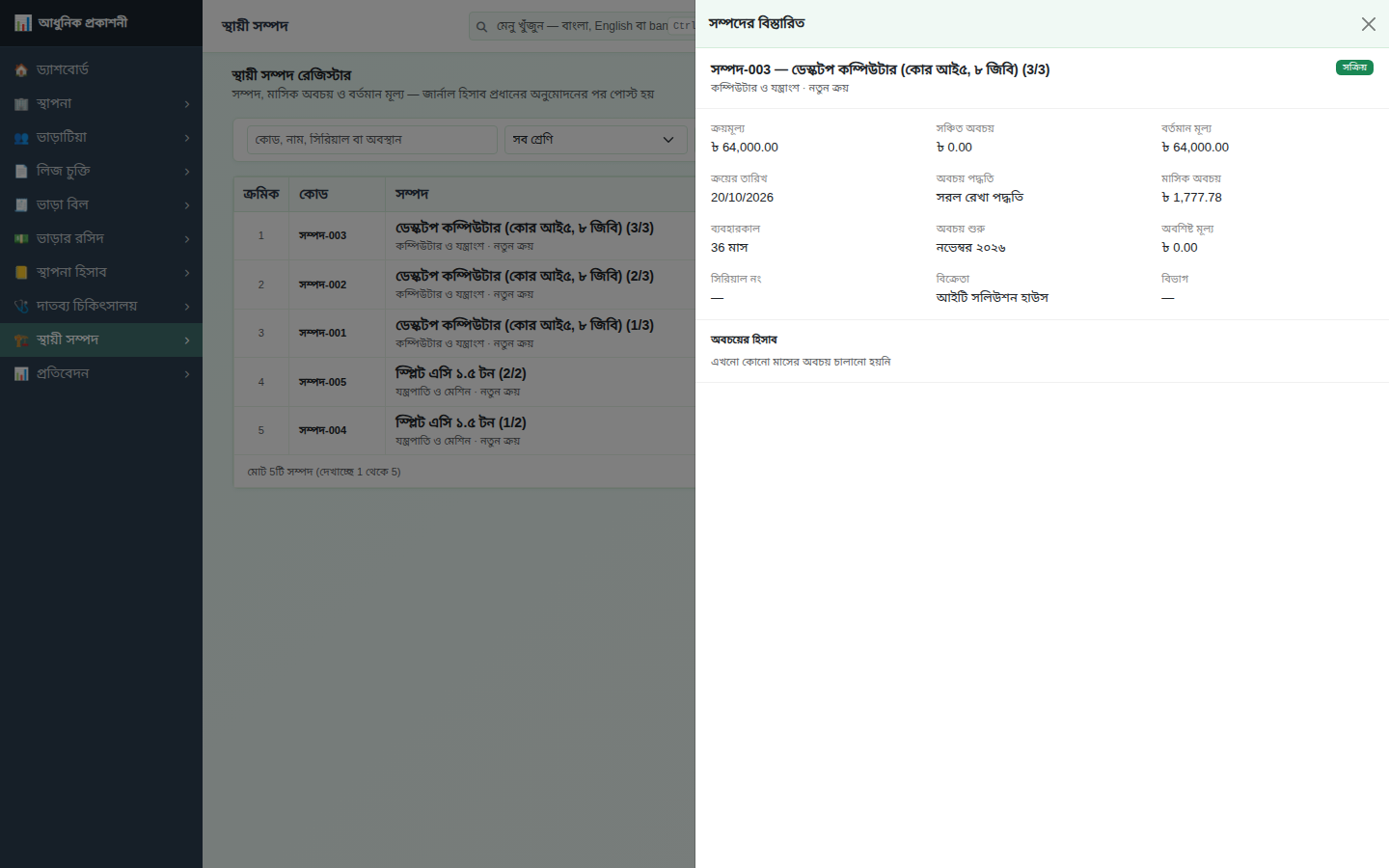This screenshot has height=868, width=1389.
Task: Open asset row সম্পদ-001
Action: (x=464, y=333)
